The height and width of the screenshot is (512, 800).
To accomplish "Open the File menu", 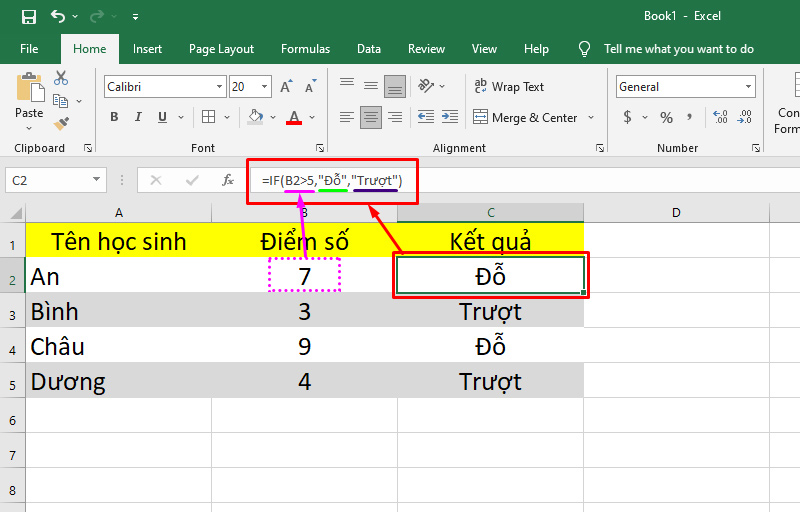I will [29, 49].
